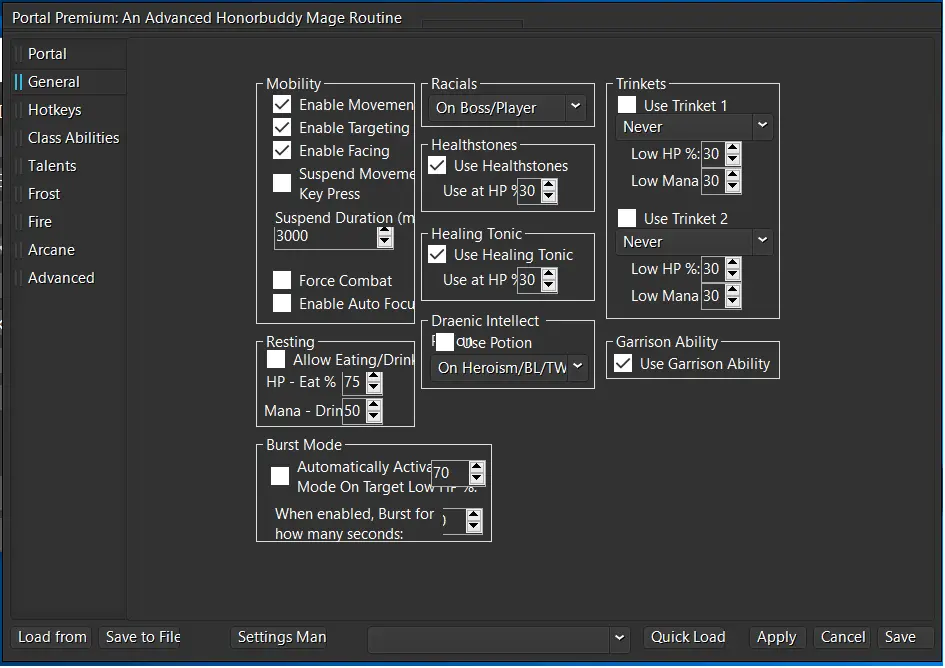Uncheck Use Garrison Ability

[623, 364]
